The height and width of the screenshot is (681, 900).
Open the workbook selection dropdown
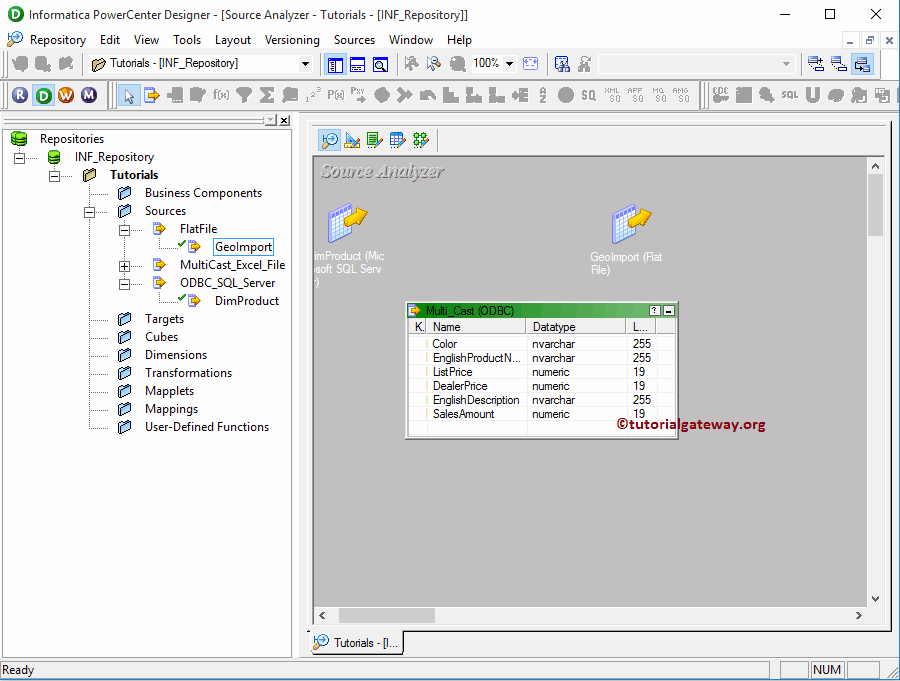pyautogui.click(x=307, y=63)
